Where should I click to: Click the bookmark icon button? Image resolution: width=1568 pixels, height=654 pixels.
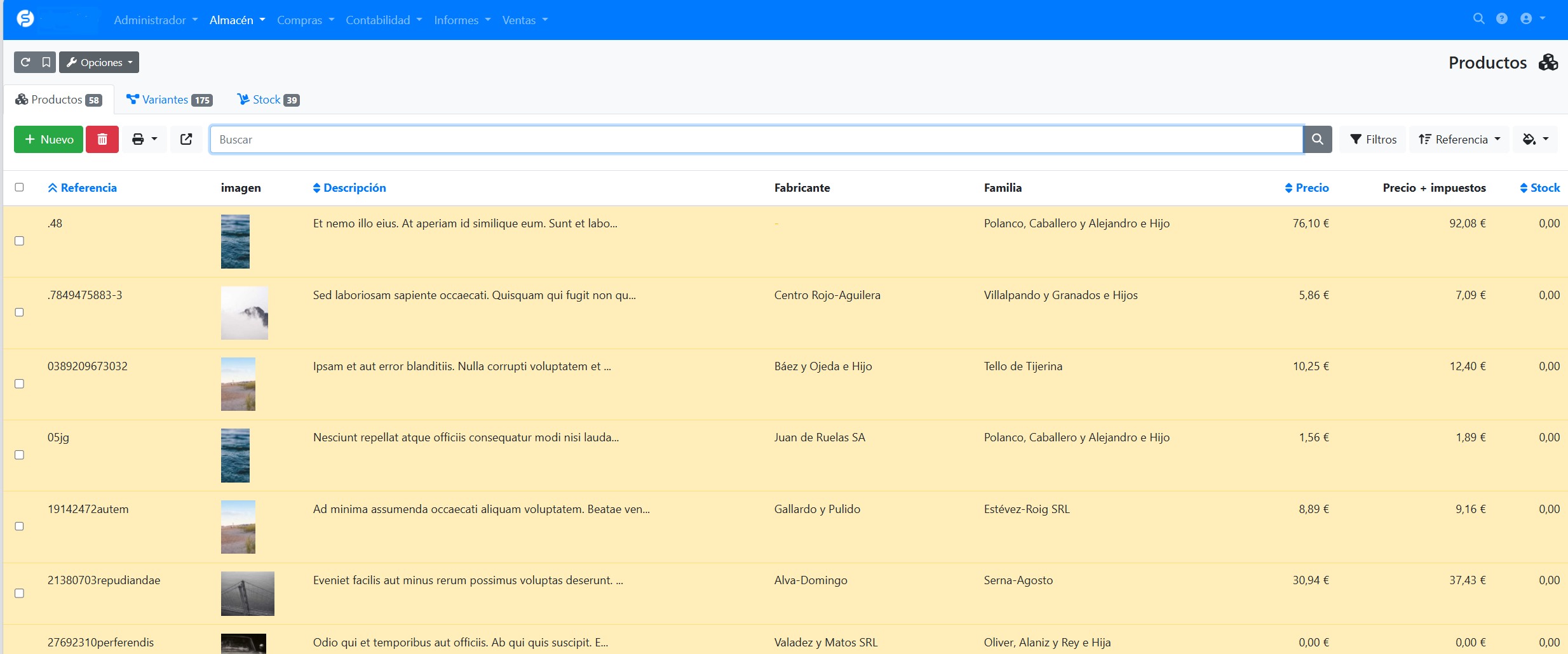[46, 62]
